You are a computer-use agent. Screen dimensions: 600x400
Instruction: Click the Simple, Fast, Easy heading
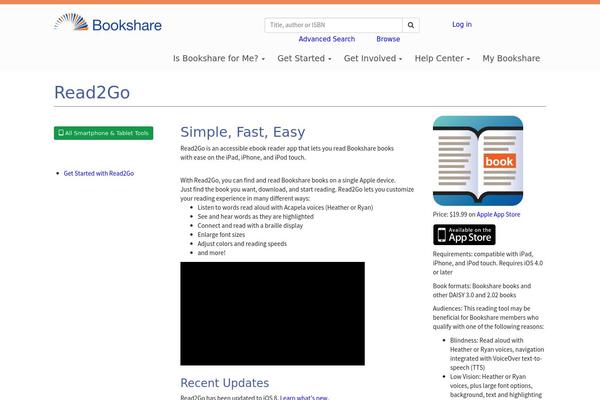243,132
